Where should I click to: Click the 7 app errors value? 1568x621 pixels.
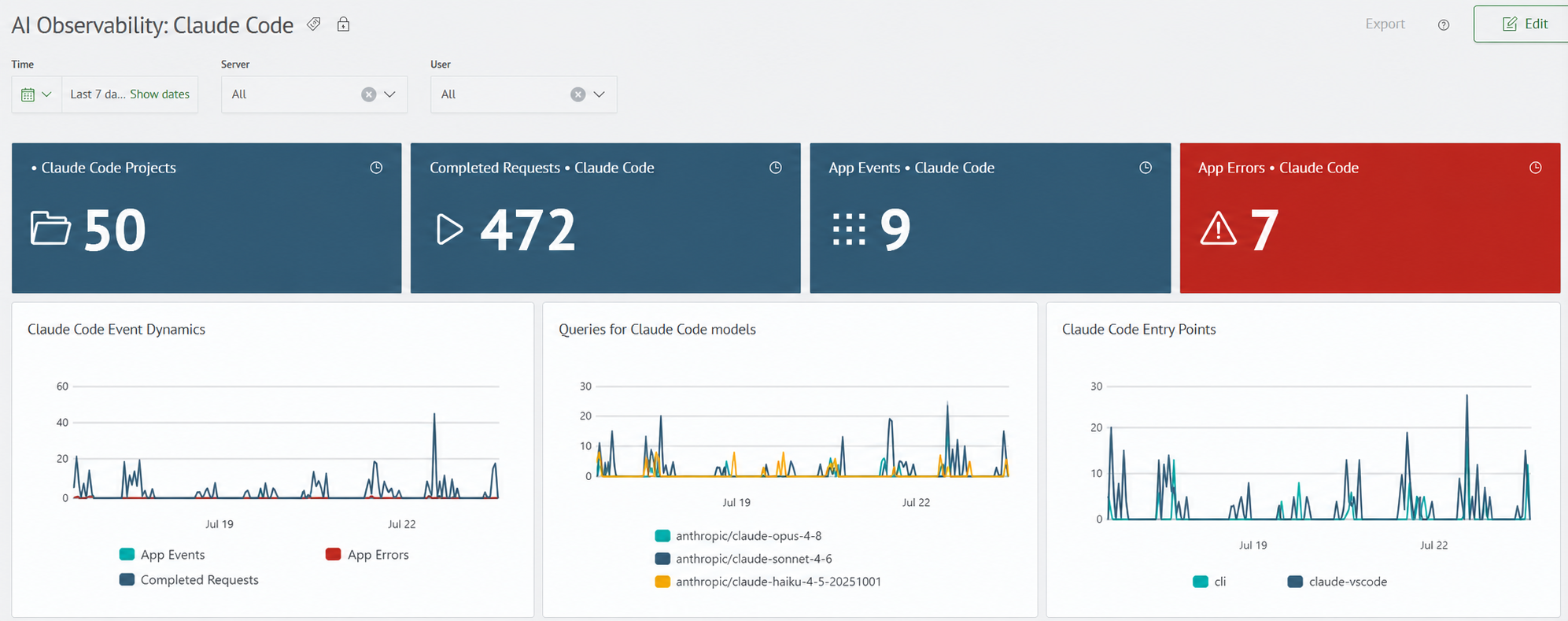[x=1264, y=230]
